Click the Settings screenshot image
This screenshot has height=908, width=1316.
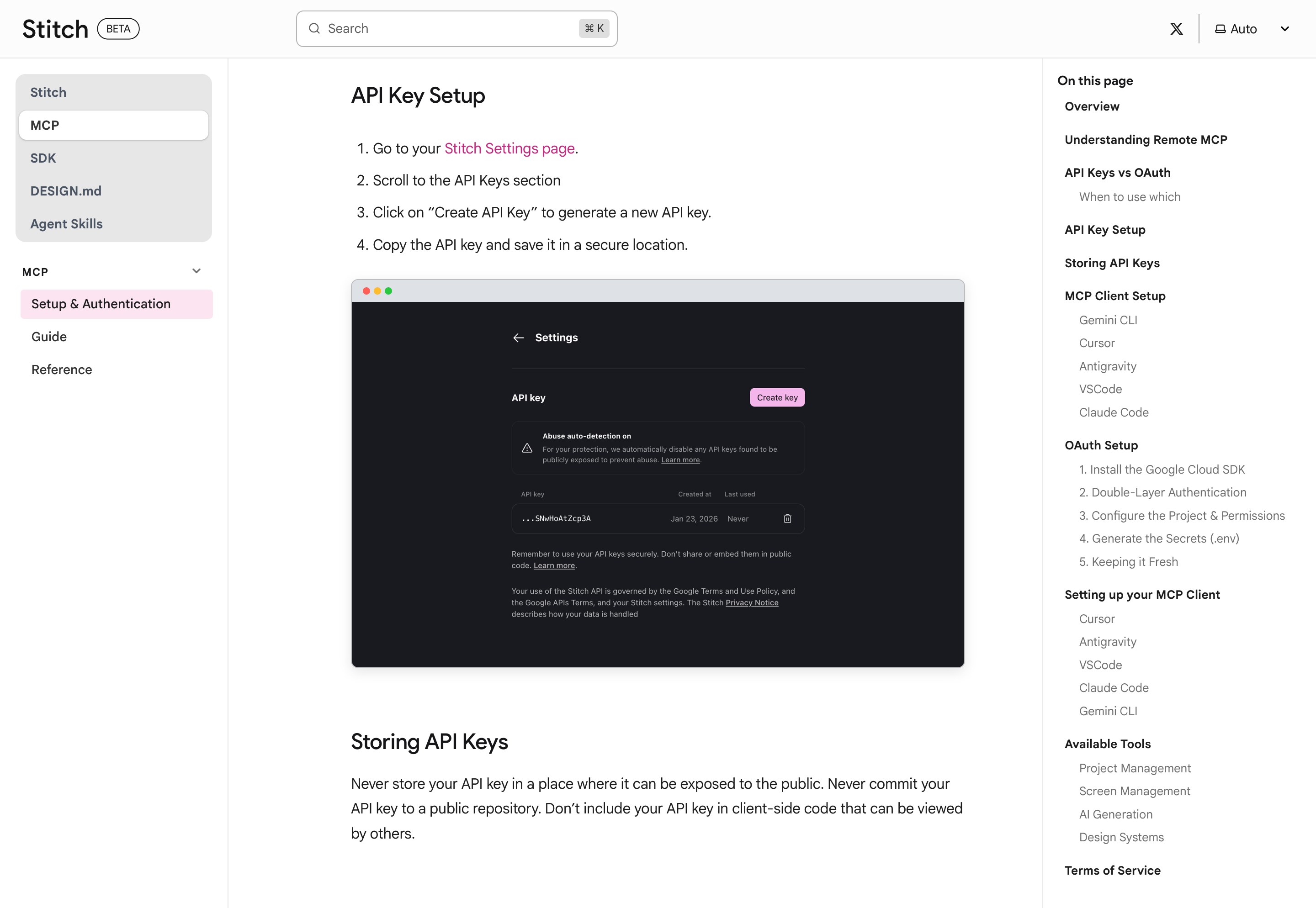pyautogui.click(x=658, y=473)
